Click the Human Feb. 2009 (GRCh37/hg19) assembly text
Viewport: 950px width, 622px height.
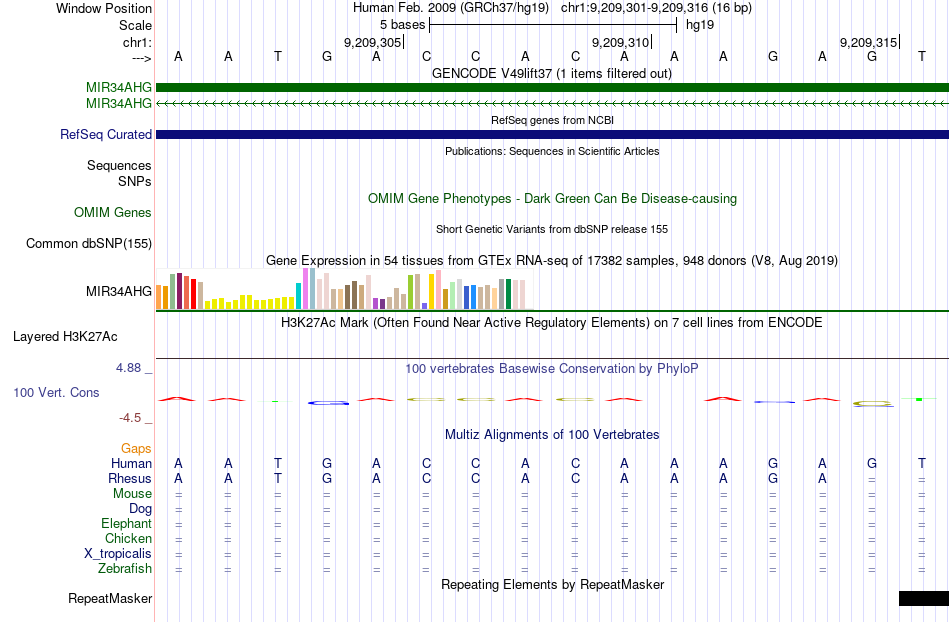click(451, 8)
